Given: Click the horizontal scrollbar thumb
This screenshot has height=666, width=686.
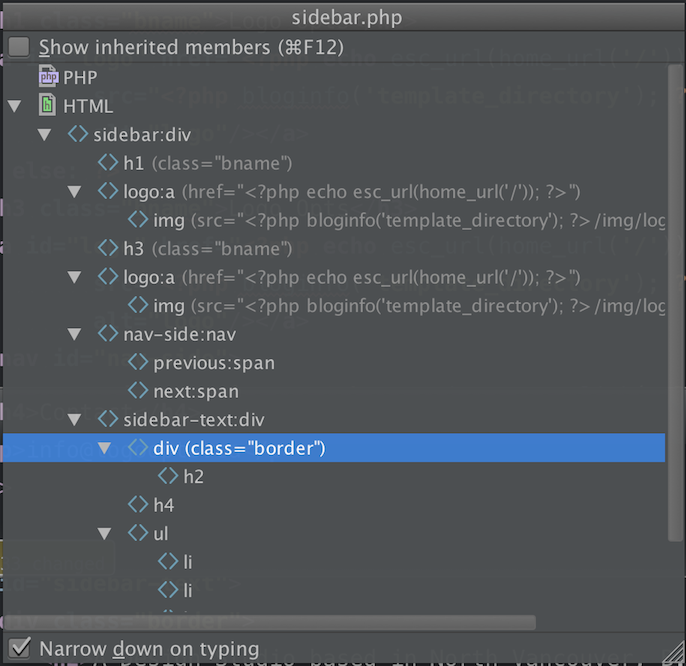Looking at the screenshot, I should (x=270, y=622).
